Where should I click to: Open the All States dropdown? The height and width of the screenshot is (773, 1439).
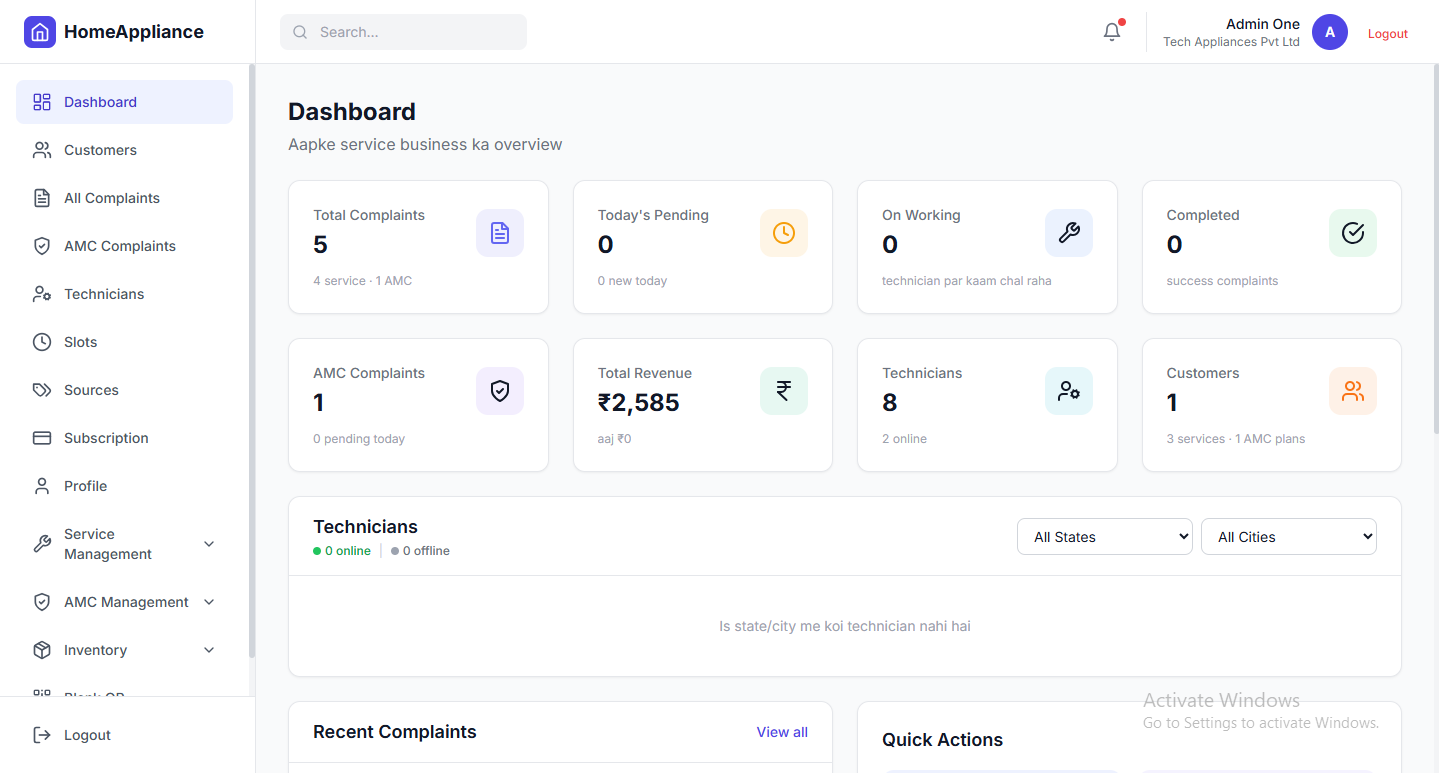pyautogui.click(x=1105, y=537)
